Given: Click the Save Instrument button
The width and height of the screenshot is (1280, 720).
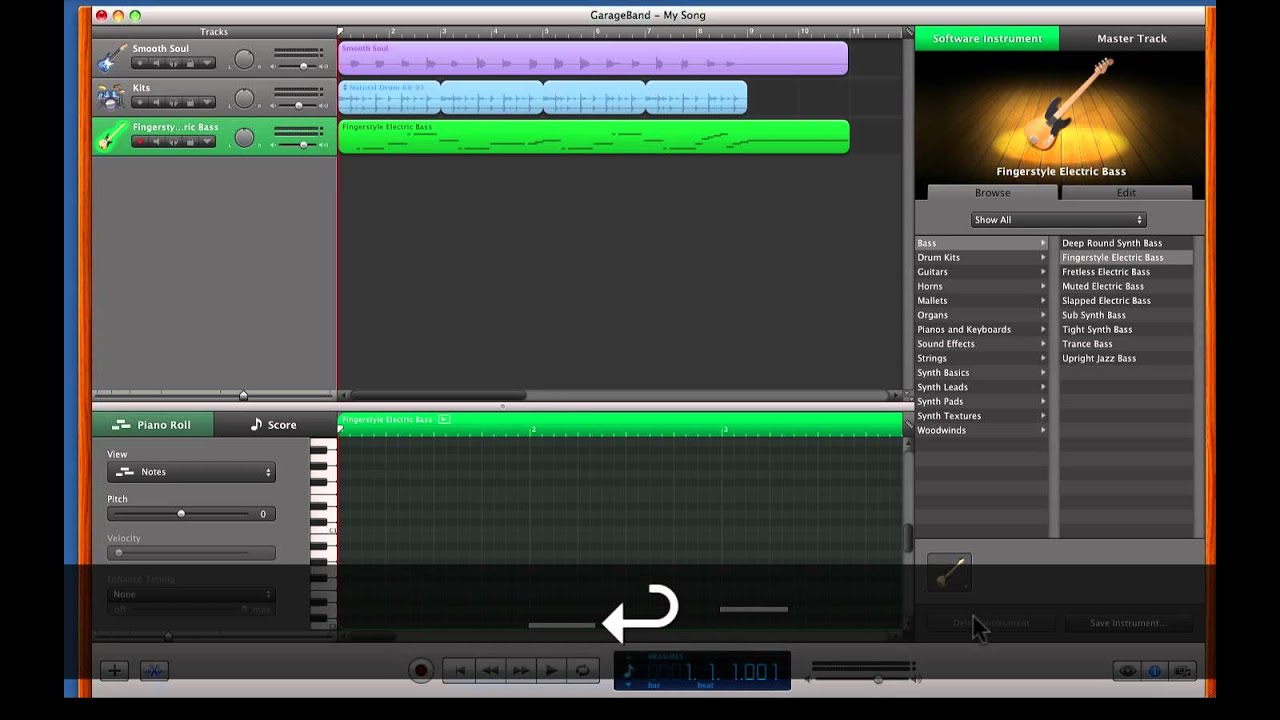Looking at the screenshot, I should [x=1127, y=623].
